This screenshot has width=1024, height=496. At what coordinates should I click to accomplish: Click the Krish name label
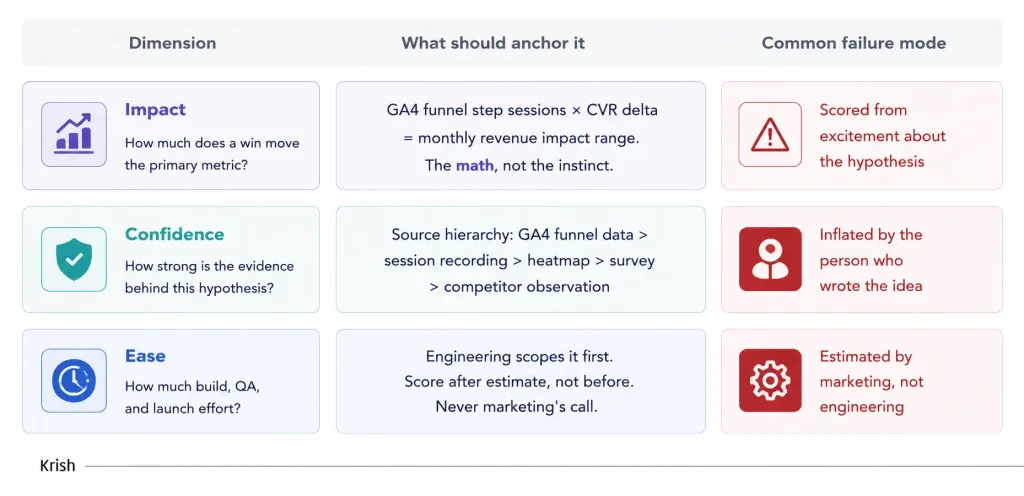point(57,466)
